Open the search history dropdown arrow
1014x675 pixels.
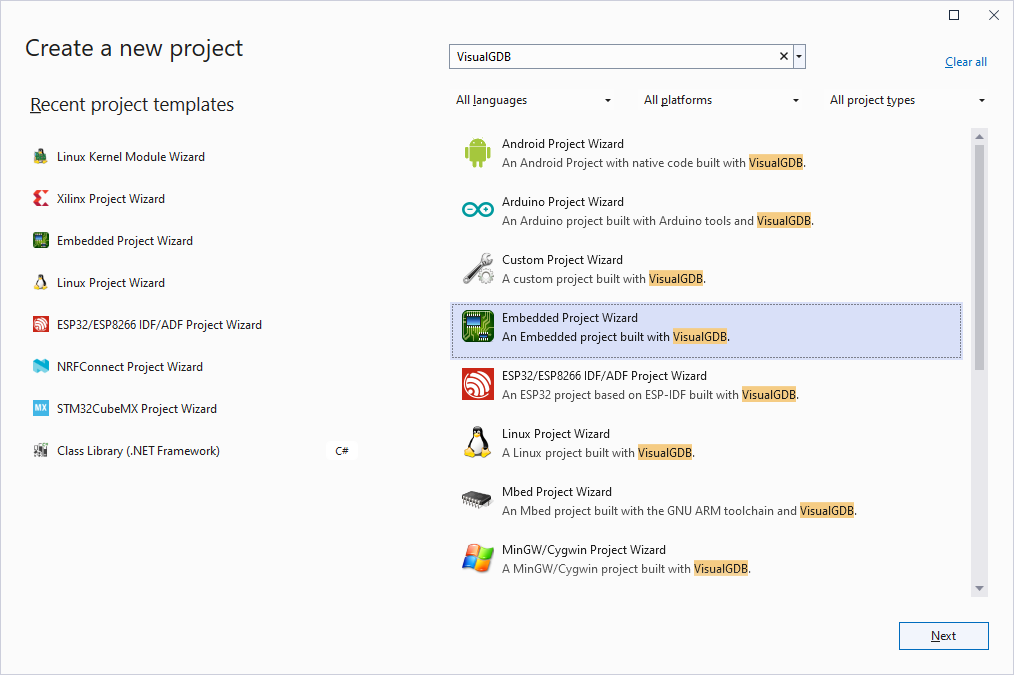coord(799,56)
